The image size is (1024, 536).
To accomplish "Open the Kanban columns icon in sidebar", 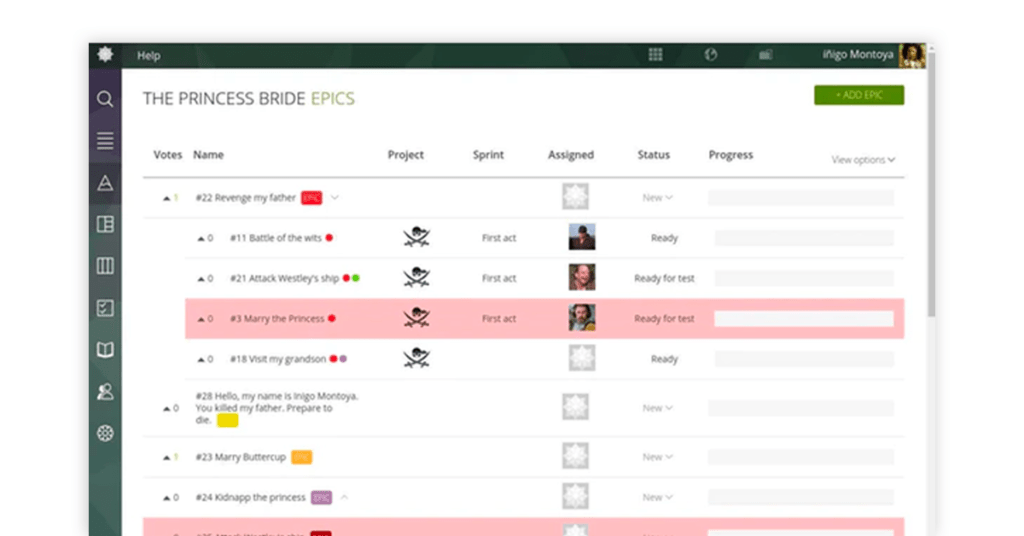I will pos(104,266).
